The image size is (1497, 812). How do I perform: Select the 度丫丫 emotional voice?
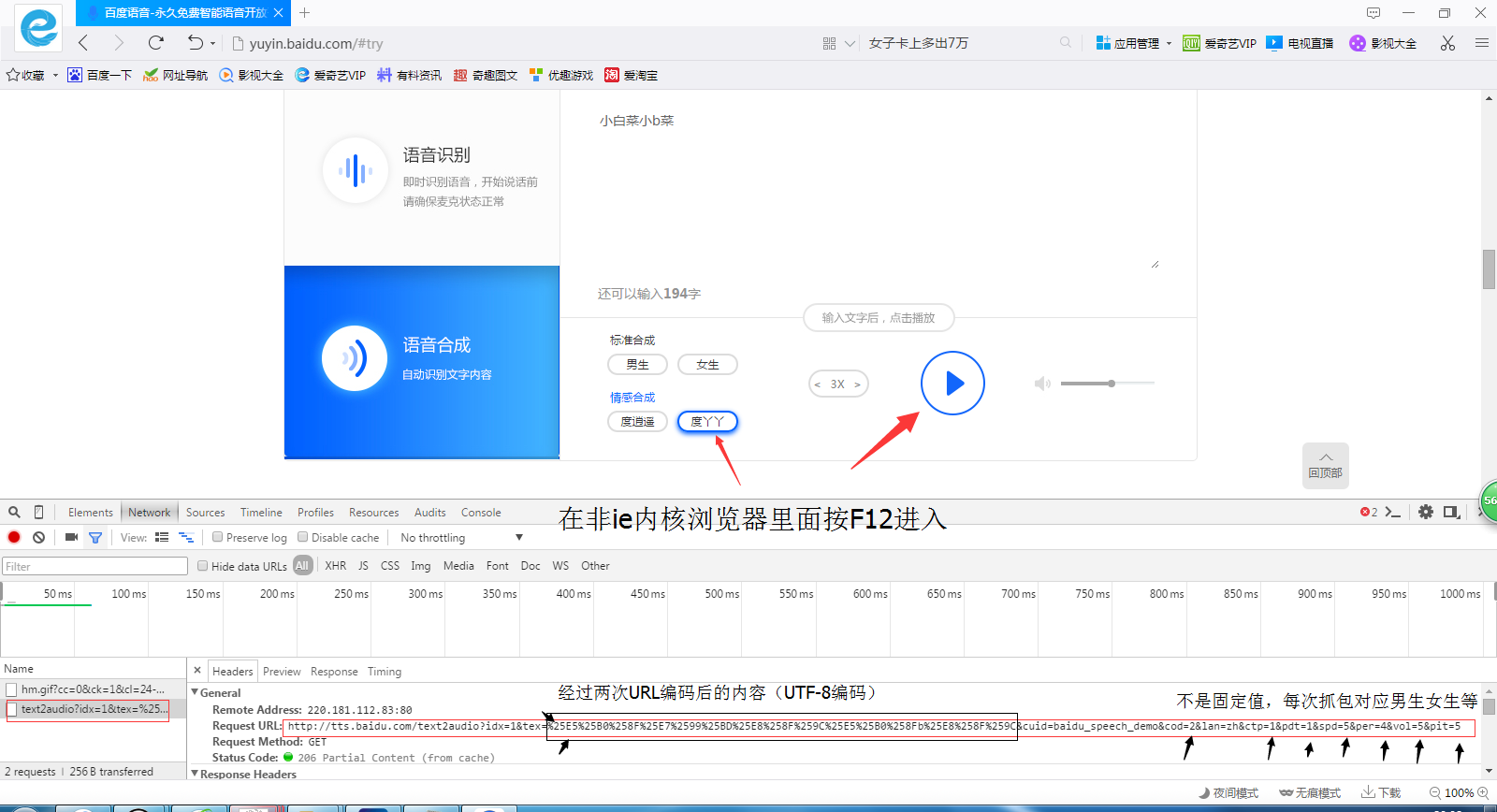[707, 422]
